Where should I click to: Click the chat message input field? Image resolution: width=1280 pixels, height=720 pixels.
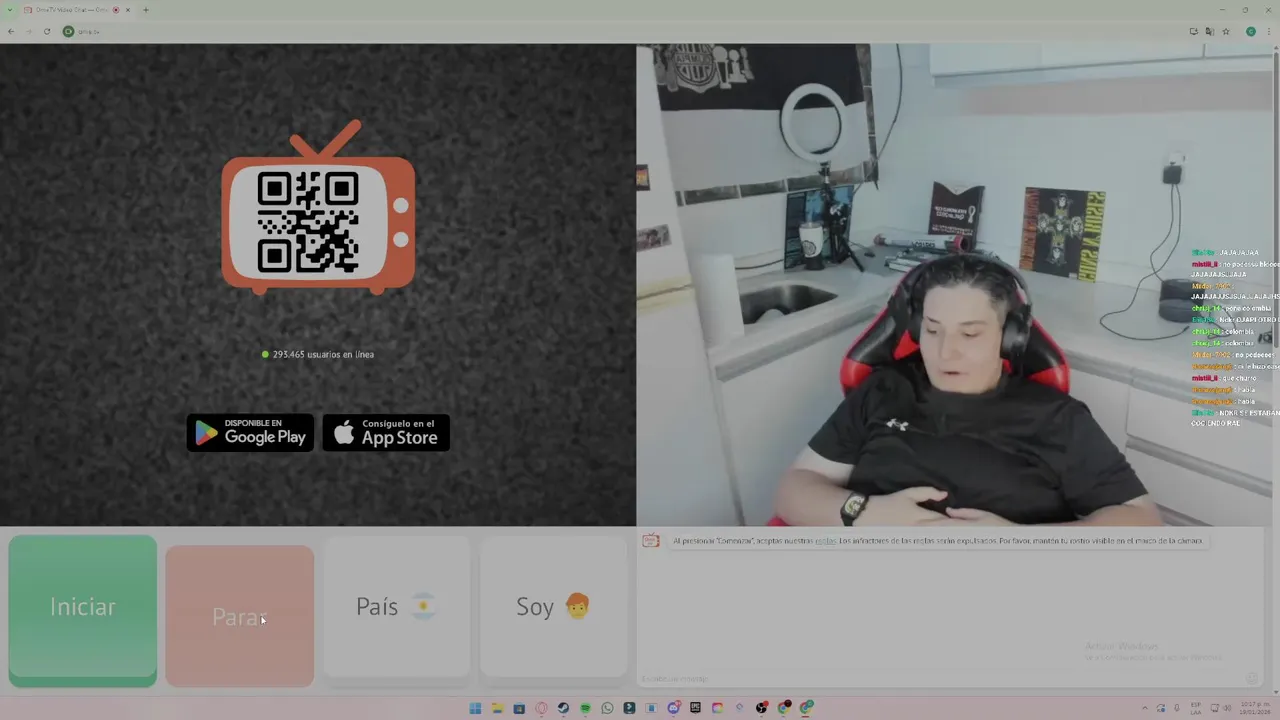click(x=940, y=679)
